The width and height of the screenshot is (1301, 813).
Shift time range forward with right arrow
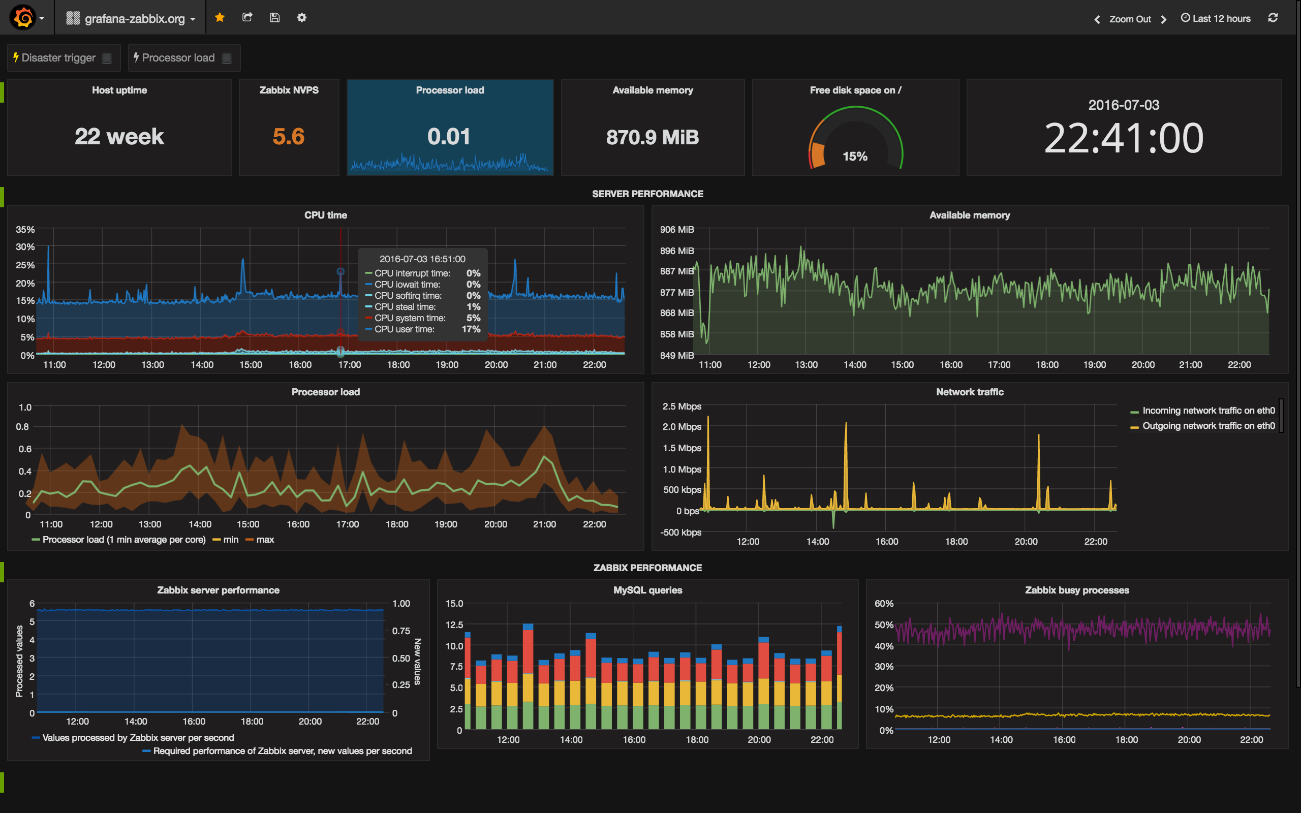coord(1163,19)
